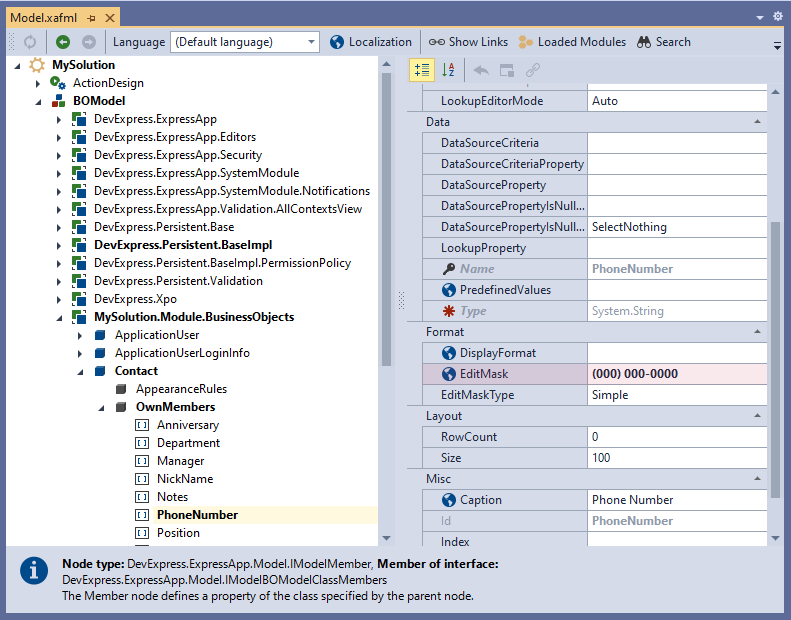Image resolution: width=791 pixels, height=620 pixels.
Task: Select the Notes member
Action: tap(172, 497)
